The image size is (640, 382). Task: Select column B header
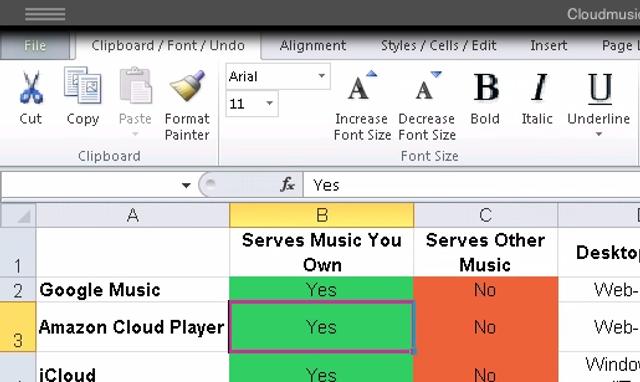(322, 215)
